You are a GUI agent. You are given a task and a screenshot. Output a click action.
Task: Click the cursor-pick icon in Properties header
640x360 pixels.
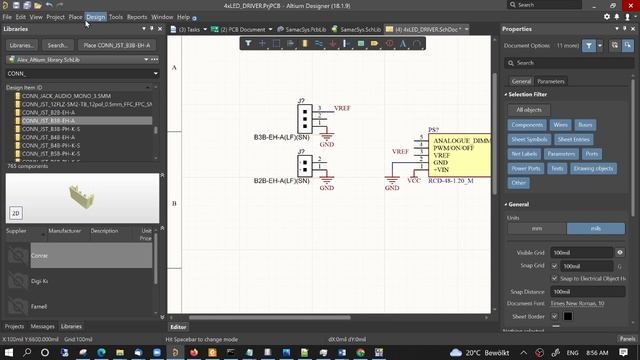628,45
